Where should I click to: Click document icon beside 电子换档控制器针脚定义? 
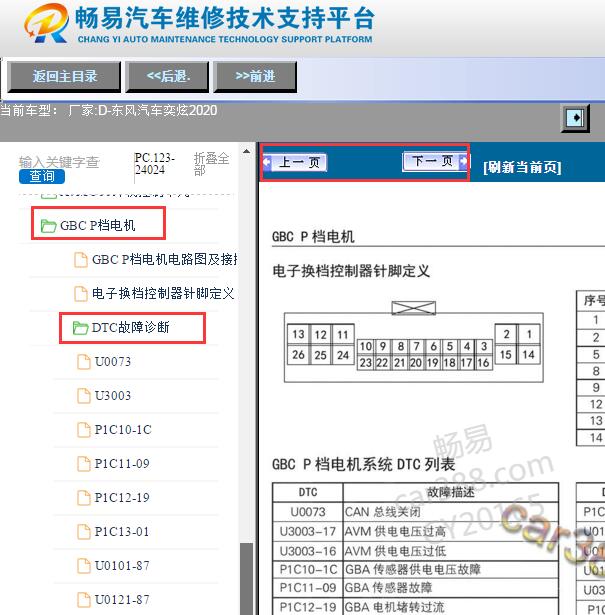pyautogui.click(x=81, y=294)
